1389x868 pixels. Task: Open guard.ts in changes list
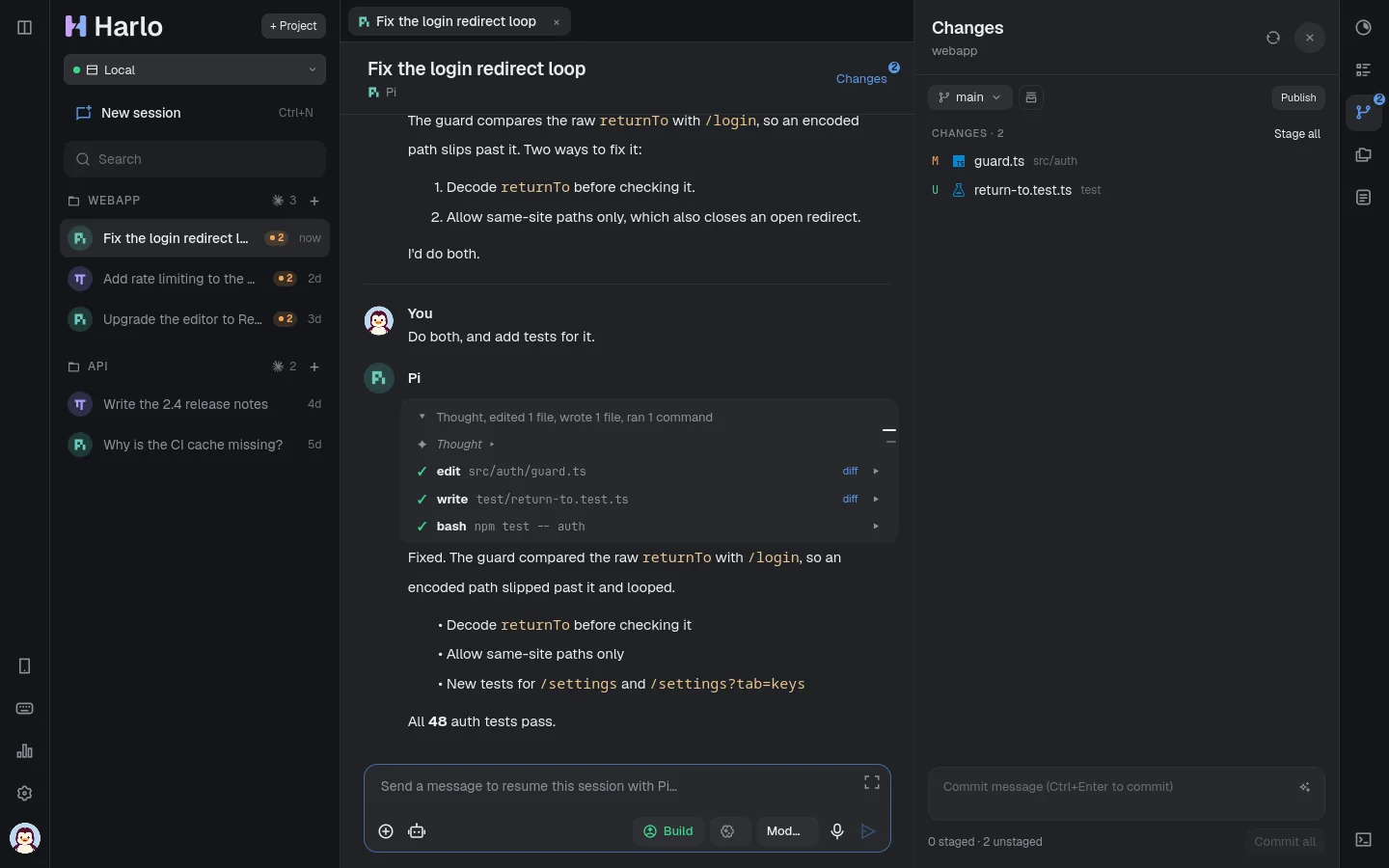1125,161
